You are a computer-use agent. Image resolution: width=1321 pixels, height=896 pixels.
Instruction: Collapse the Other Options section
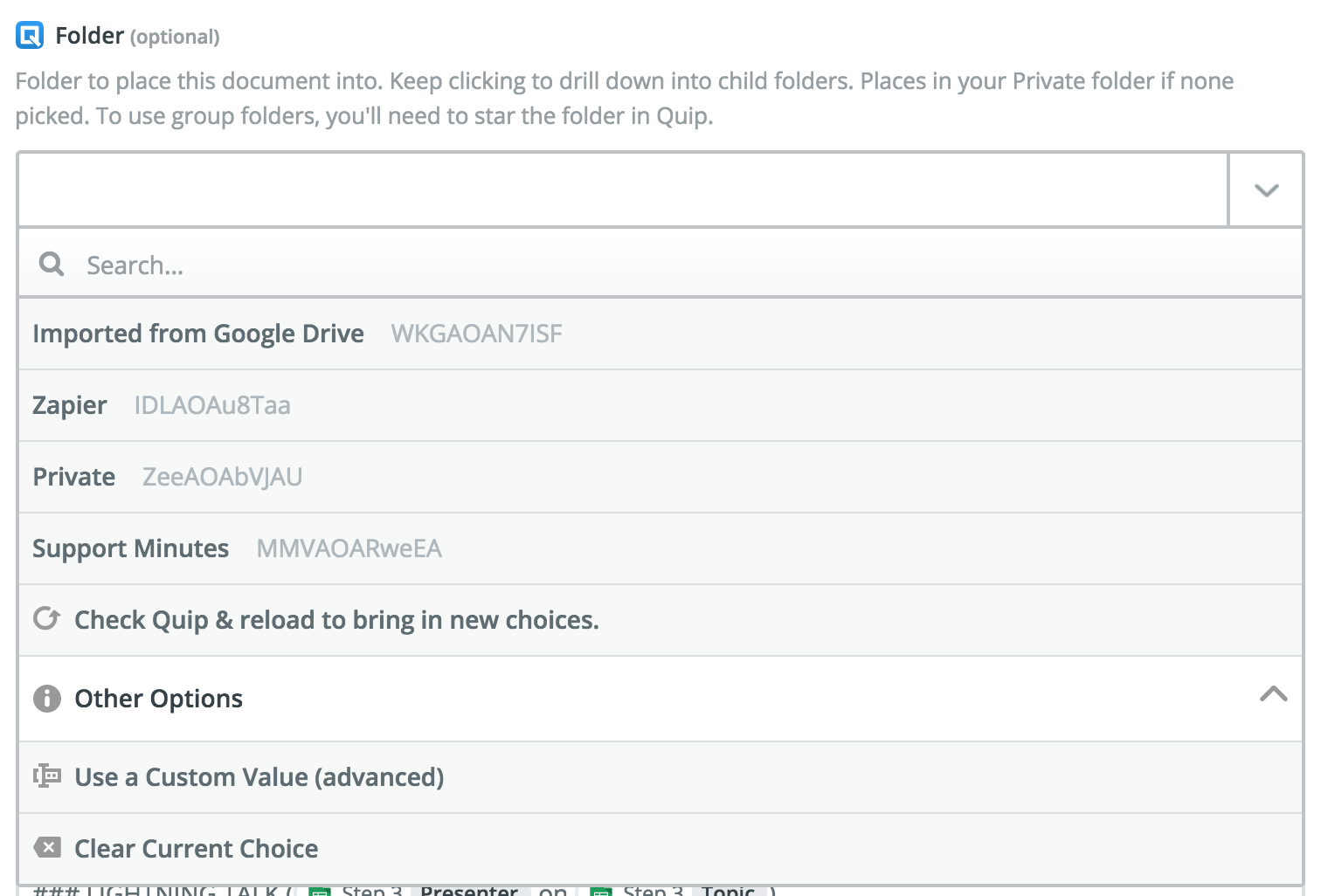click(x=1274, y=694)
